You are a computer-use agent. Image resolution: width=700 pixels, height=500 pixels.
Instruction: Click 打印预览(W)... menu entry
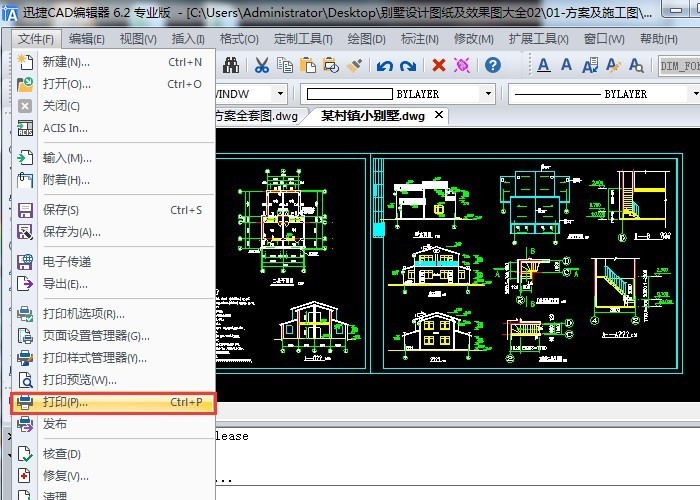click(79, 380)
